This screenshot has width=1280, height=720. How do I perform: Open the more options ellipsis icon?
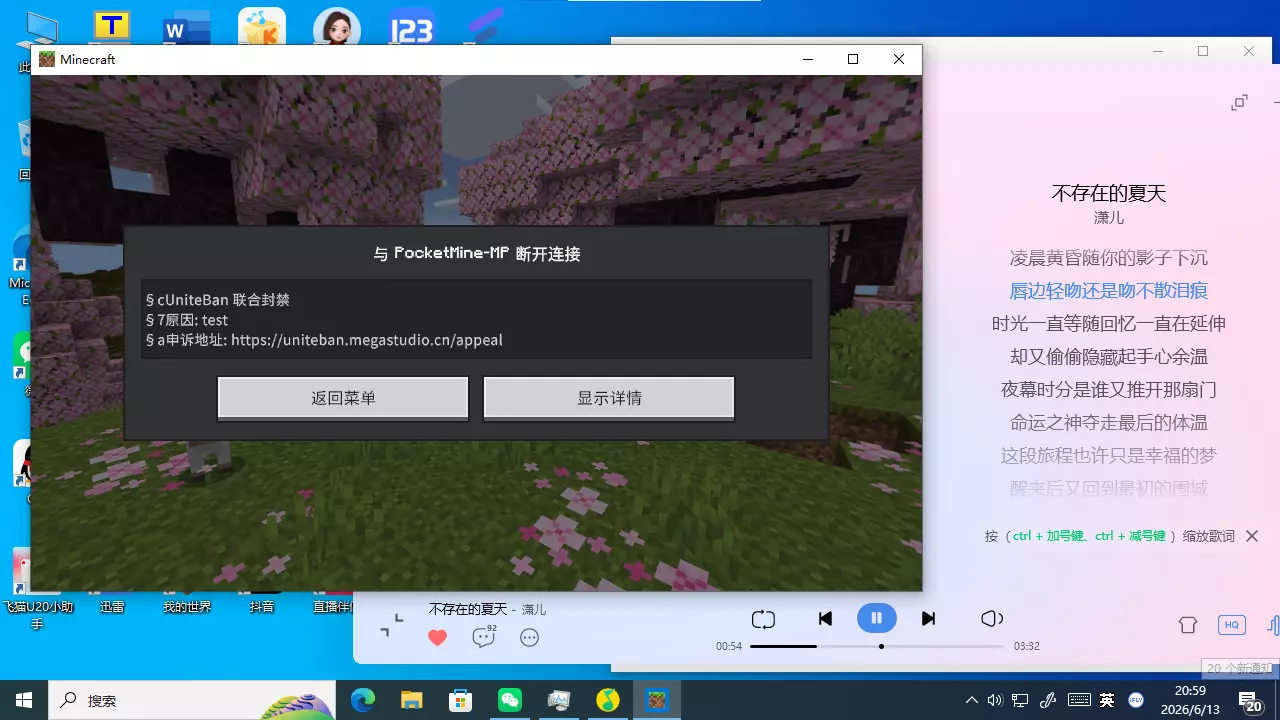[x=530, y=637]
